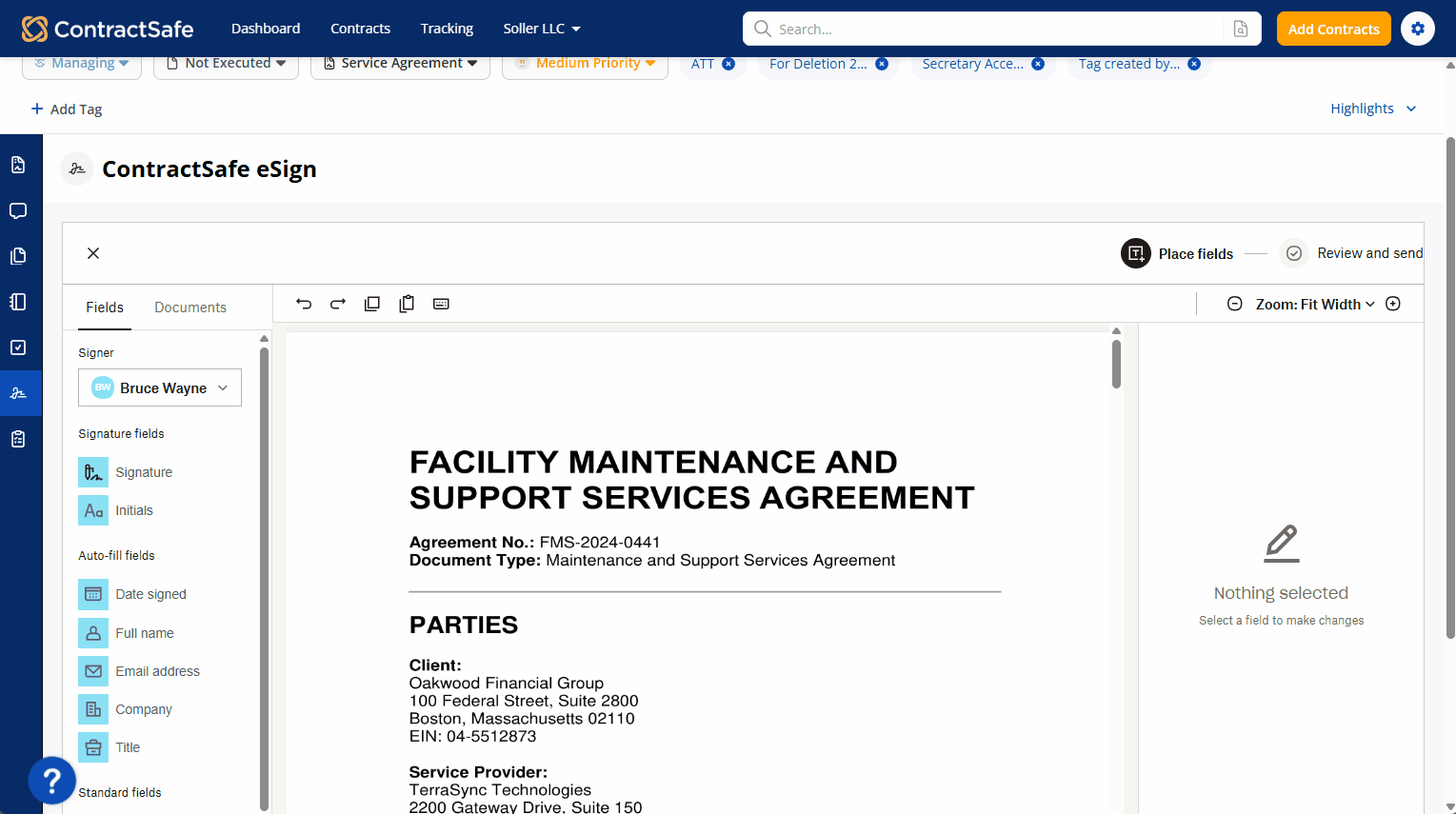The height and width of the screenshot is (814, 1456).
Task: Go to Dashboard
Action: pos(266,29)
